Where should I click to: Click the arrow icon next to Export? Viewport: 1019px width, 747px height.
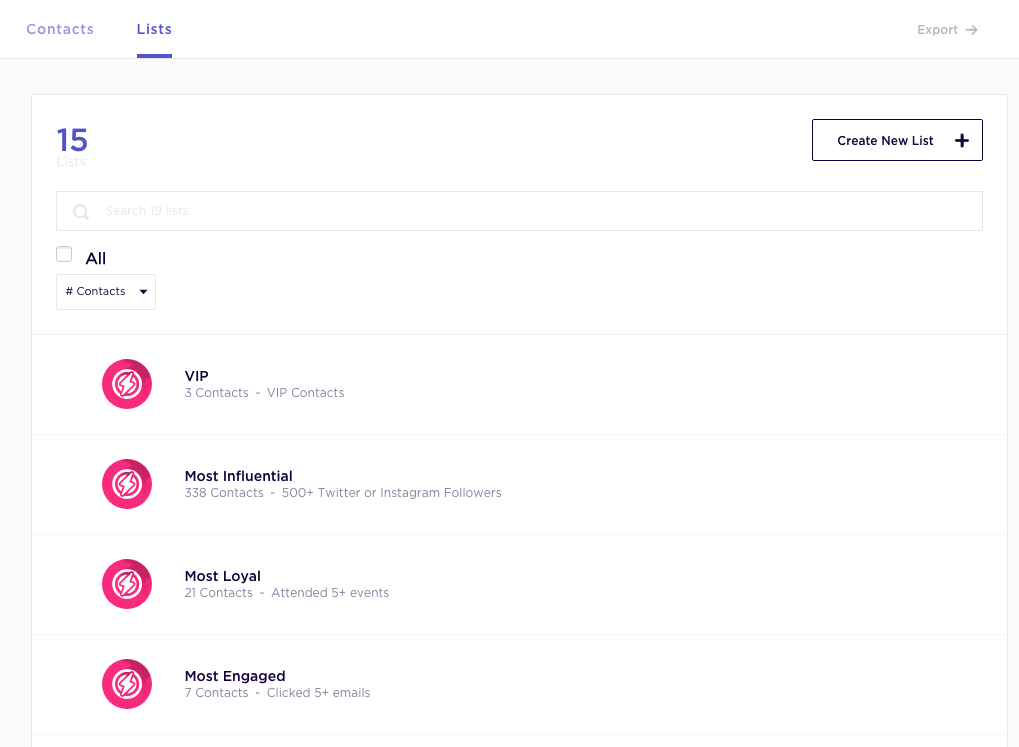971,30
